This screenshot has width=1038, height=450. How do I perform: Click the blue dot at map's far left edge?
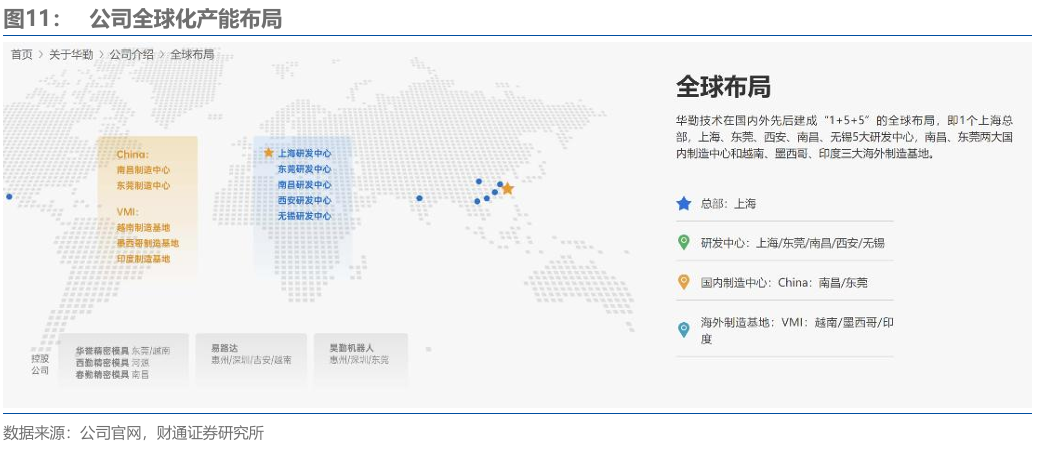[9, 197]
